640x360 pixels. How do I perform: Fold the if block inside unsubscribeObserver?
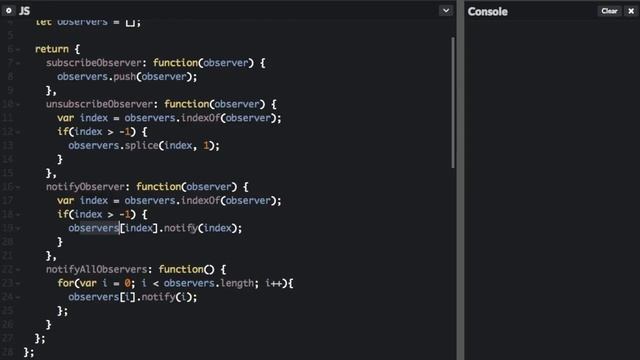coord(18,132)
